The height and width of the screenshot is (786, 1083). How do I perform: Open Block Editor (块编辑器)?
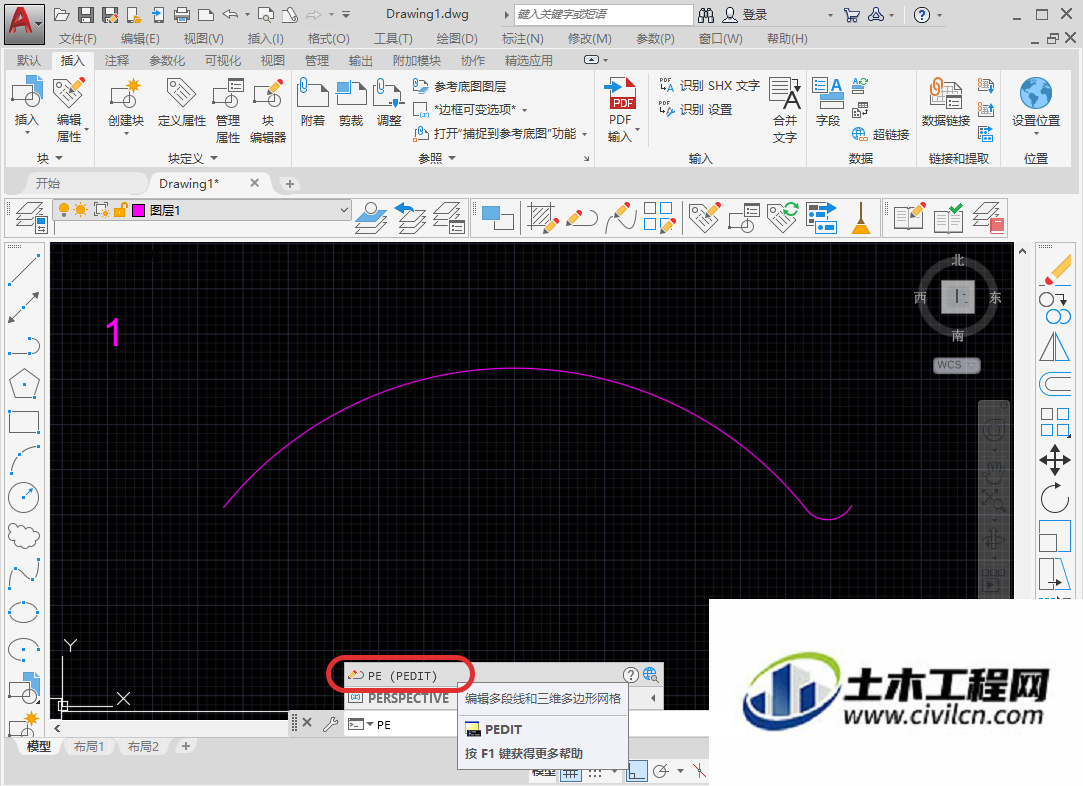click(268, 111)
